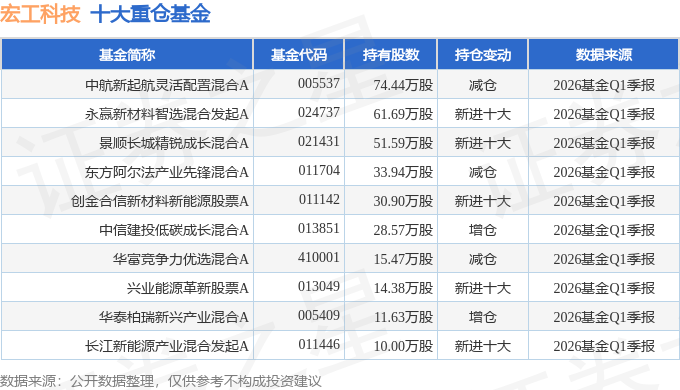680x390 pixels.
Task: Select fund 中航新起航灵活配置混合A
Action: click(167, 85)
